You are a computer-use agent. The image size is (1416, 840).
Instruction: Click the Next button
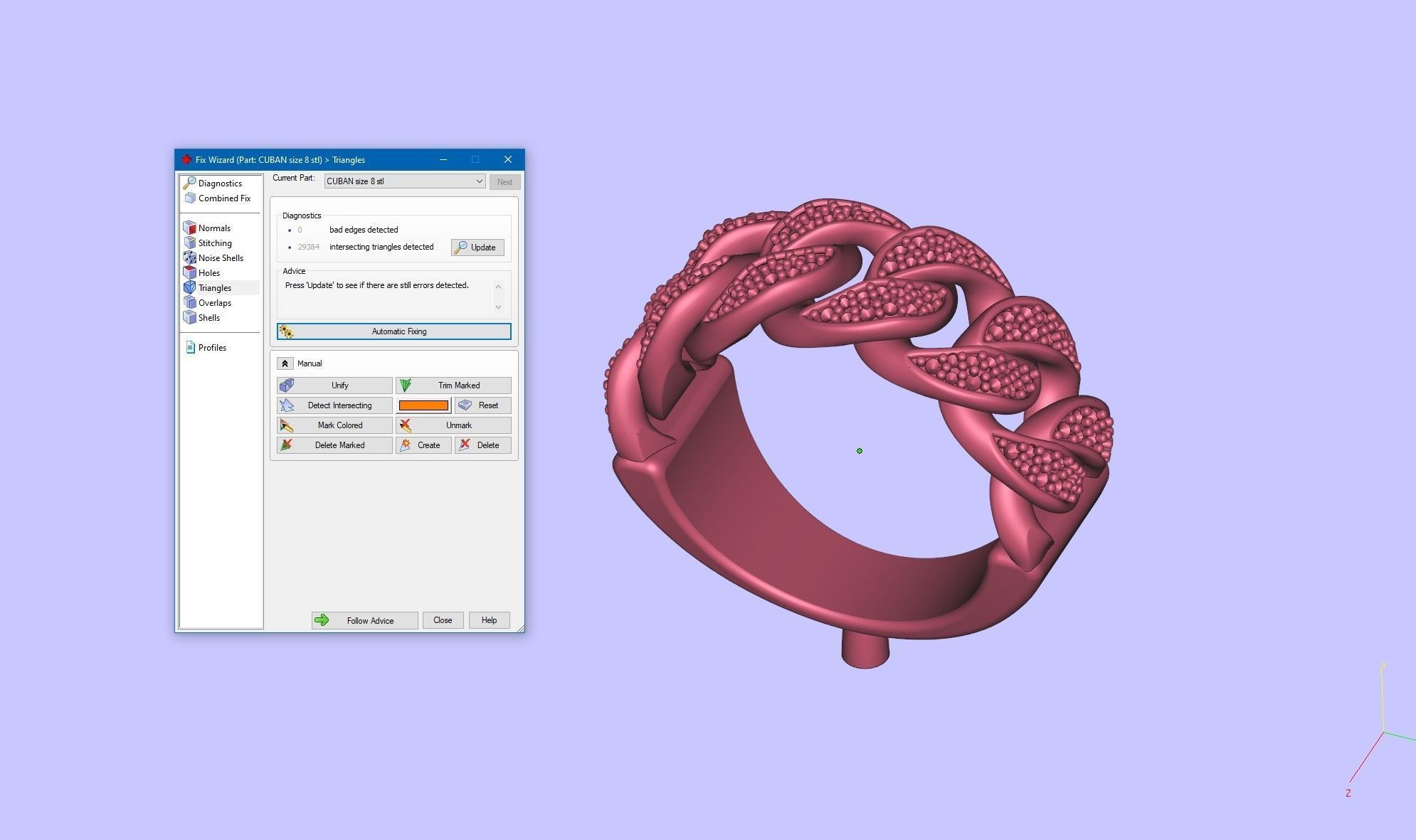pos(504,182)
